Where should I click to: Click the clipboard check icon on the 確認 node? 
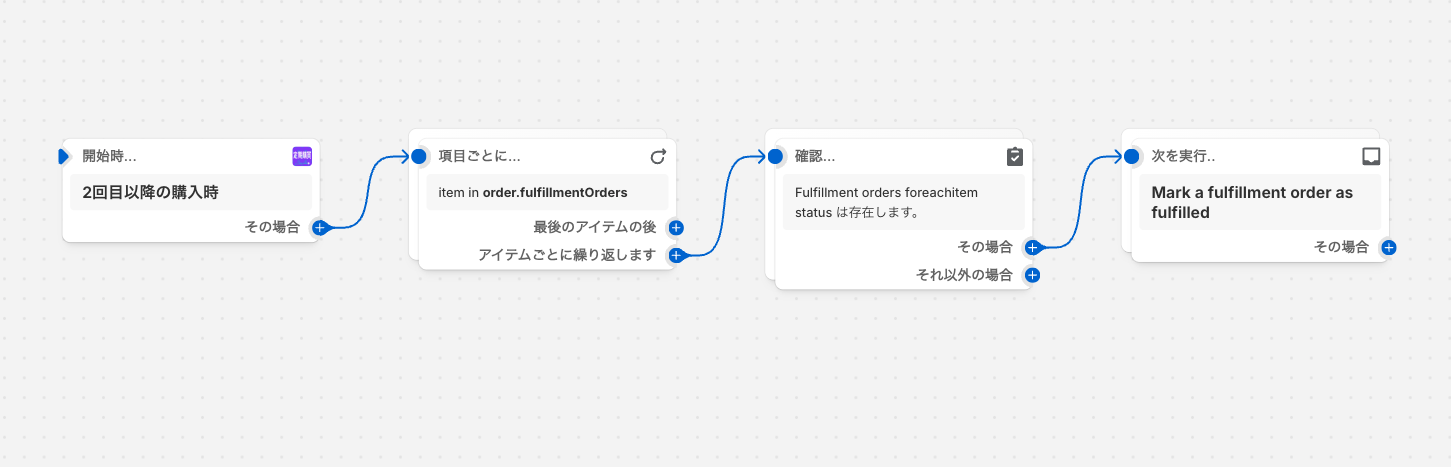point(1014,156)
